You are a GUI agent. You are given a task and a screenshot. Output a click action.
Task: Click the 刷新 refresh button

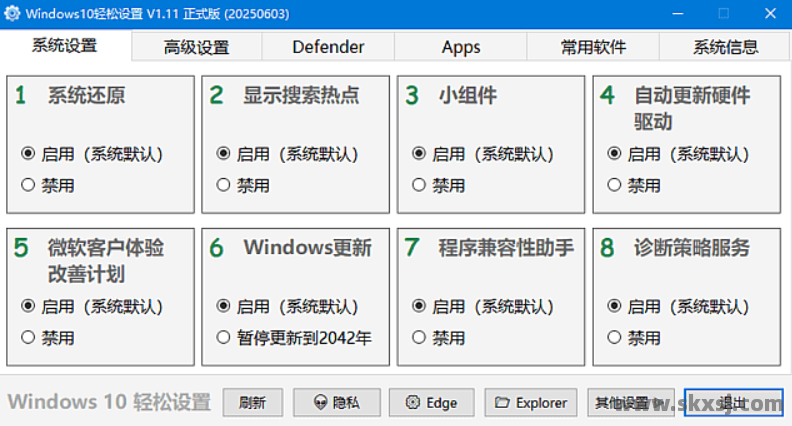pyautogui.click(x=252, y=403)
